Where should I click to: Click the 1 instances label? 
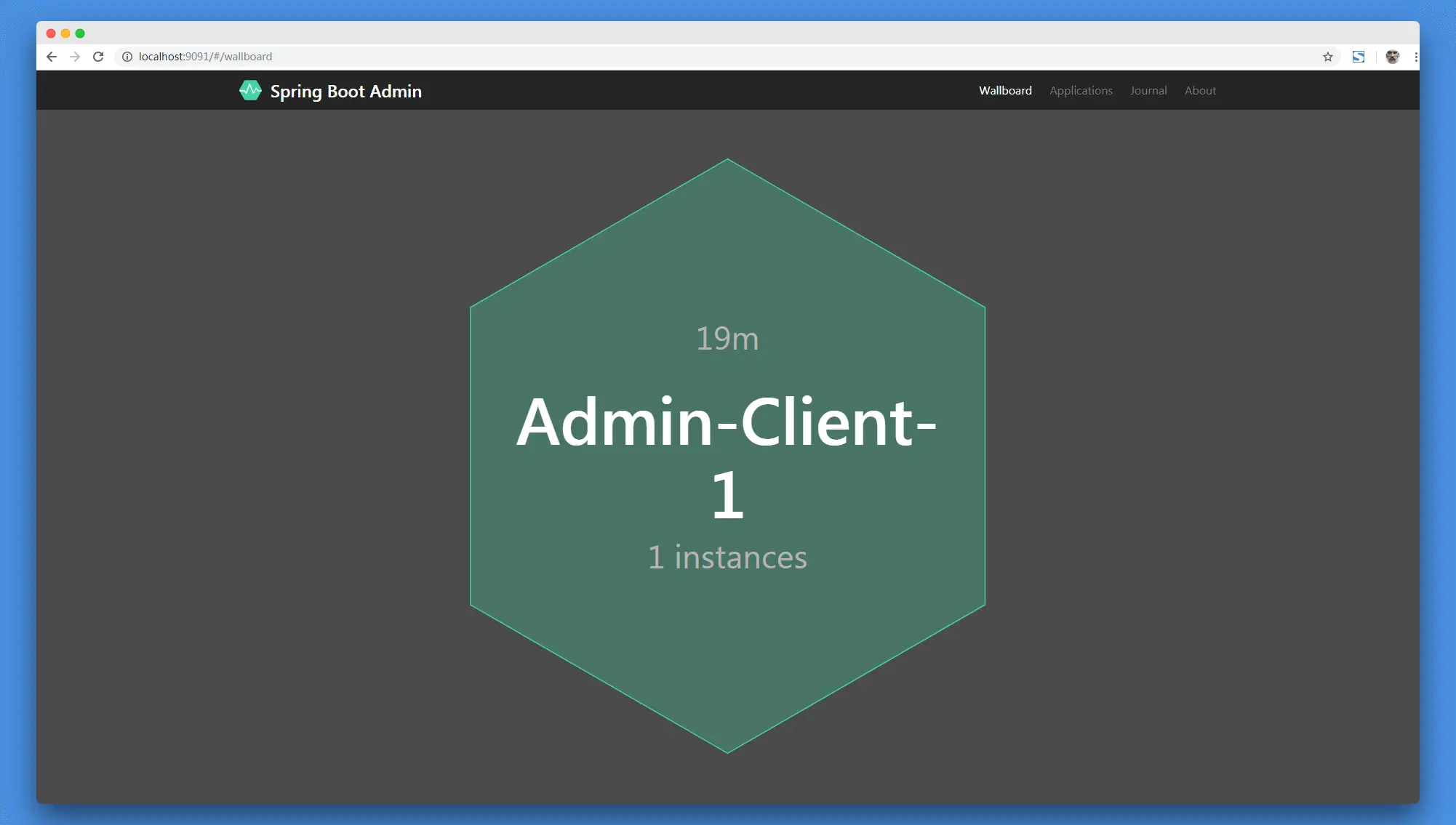coord(727,558)
